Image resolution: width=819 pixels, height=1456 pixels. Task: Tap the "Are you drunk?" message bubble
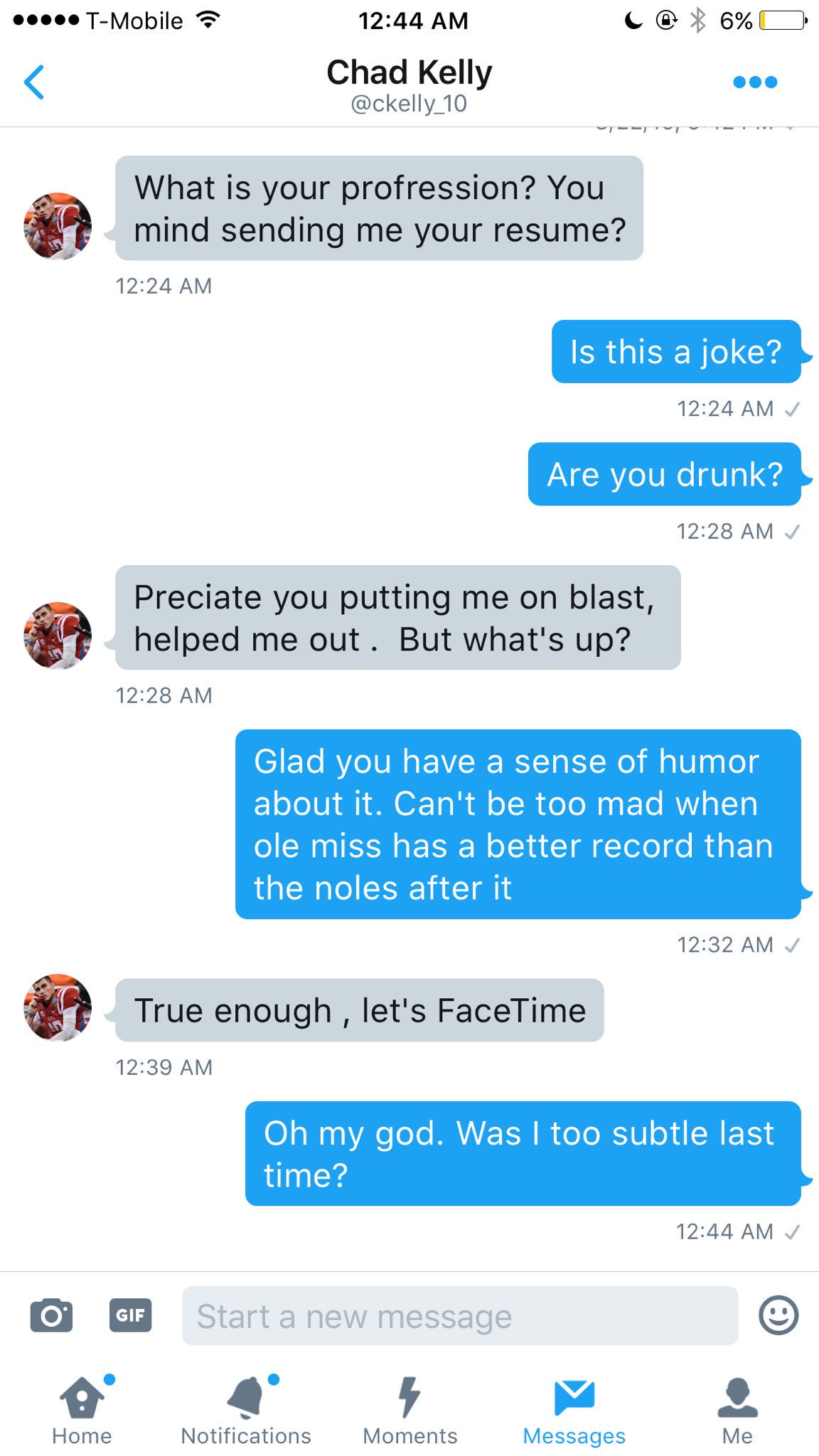pyautogui.click(x=664, y=474)
